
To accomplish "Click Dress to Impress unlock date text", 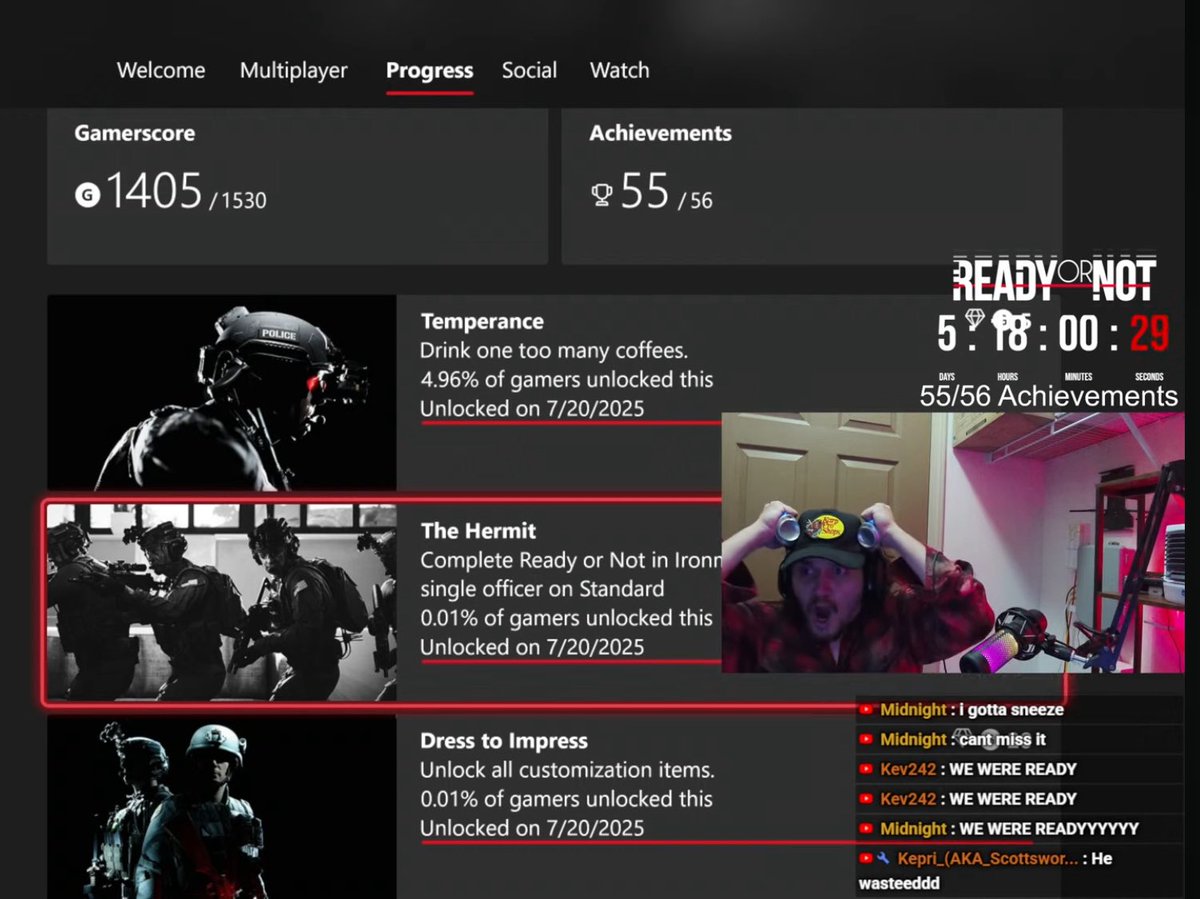I will click(532, 828).
